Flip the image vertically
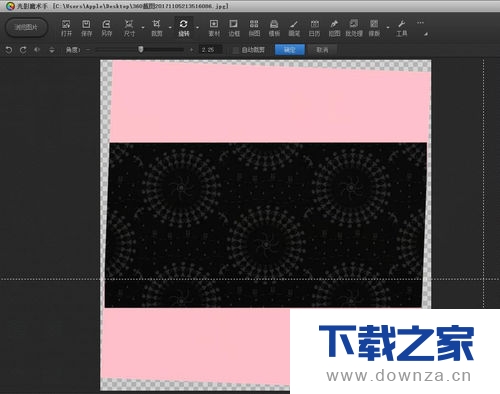This screenshot has width=500, height=394. click(52, 50)
